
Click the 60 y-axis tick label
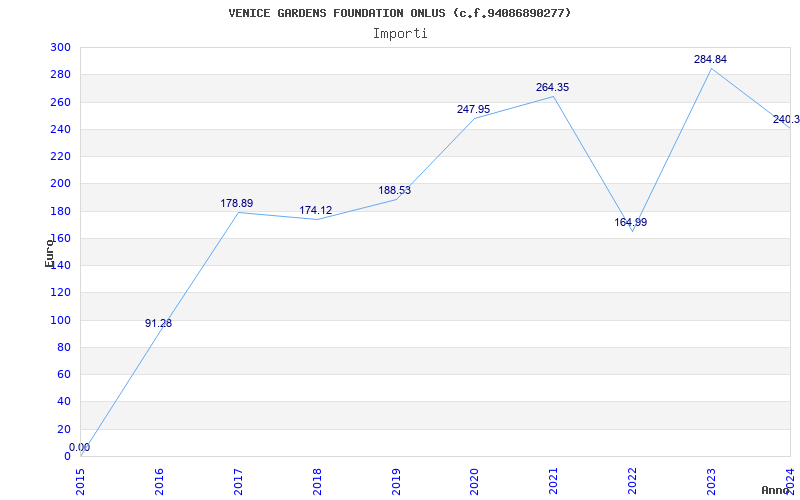64,374
